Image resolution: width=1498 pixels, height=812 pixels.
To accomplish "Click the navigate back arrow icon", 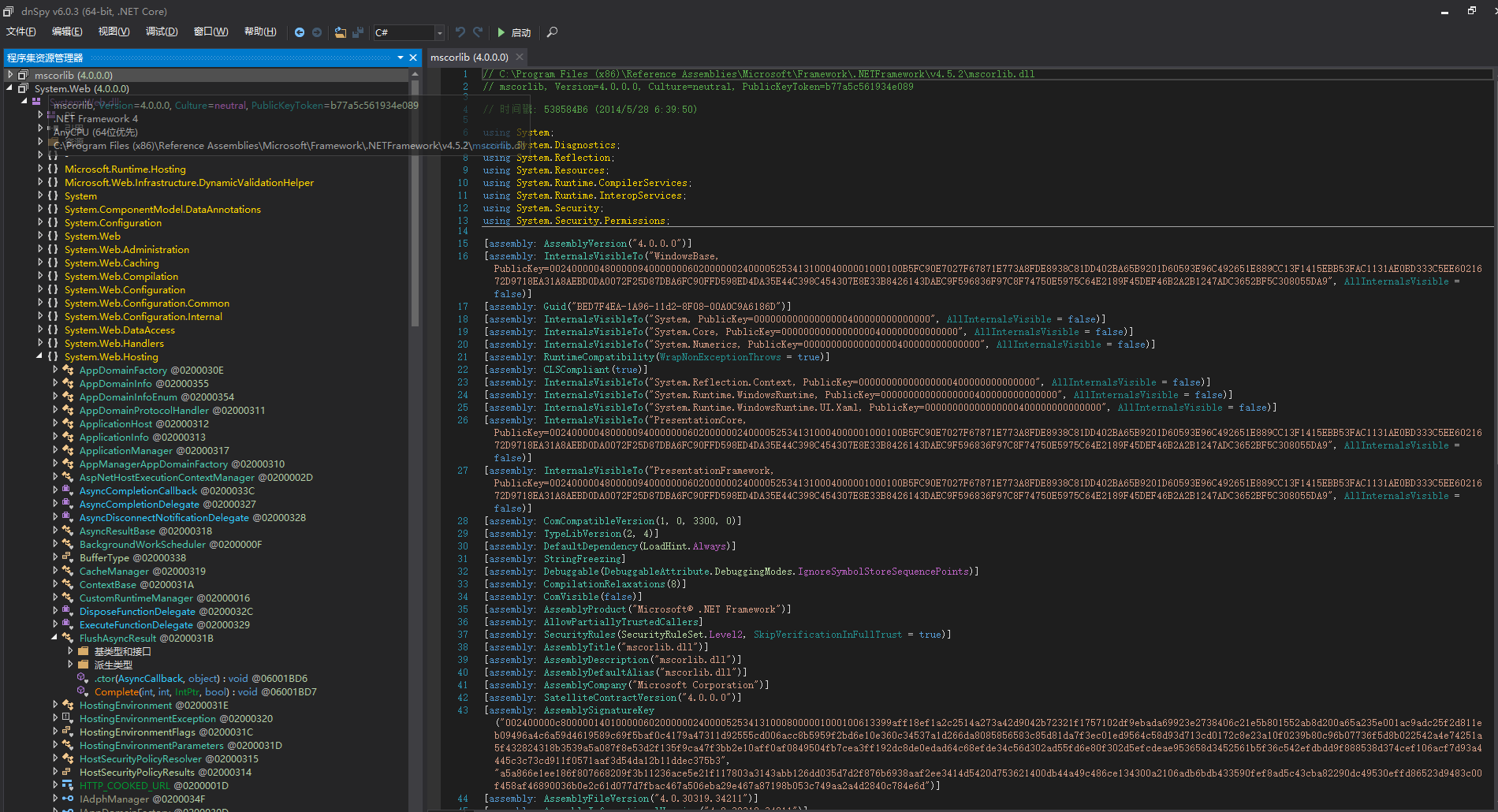I will pyautogui.click(x=300, y=32).
